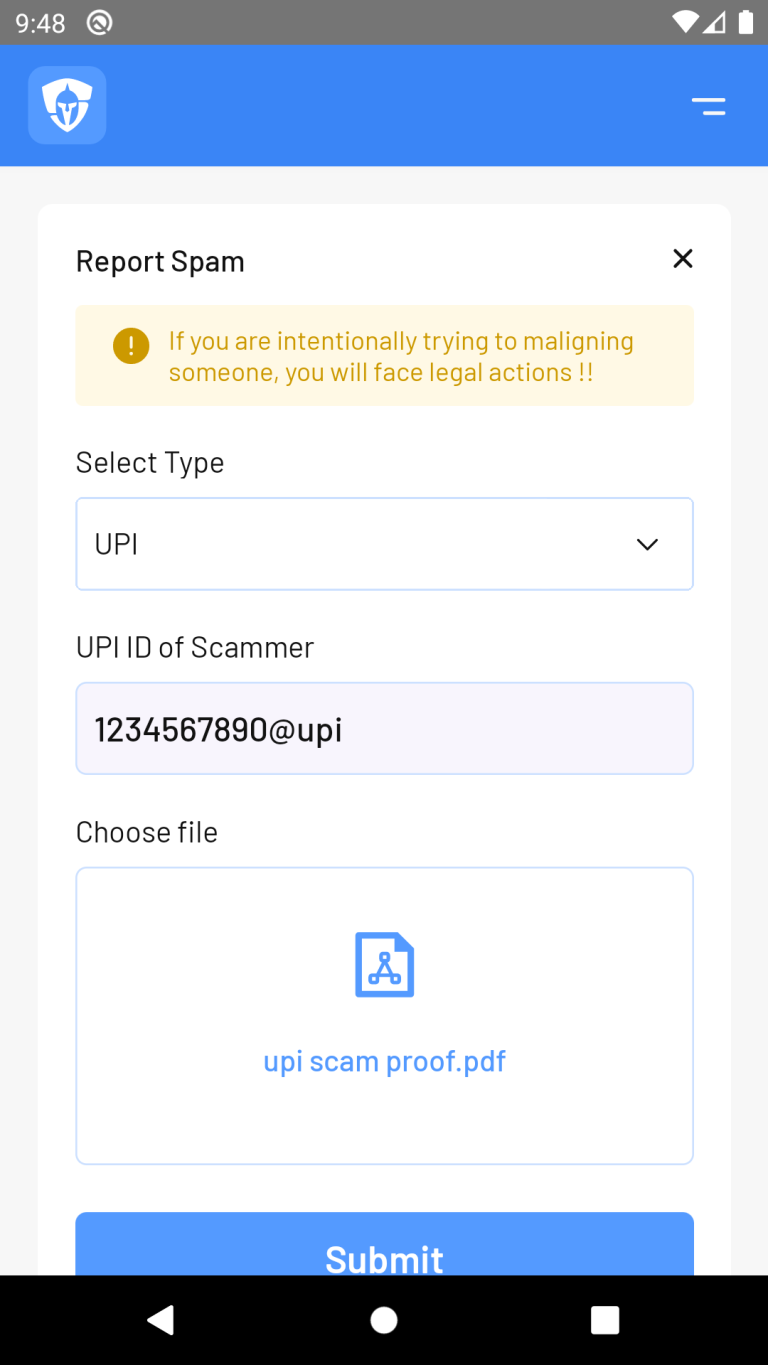Click the chevron arrow in Select Type
Viewport: 768px width, 1365px height.
point(648,544)
